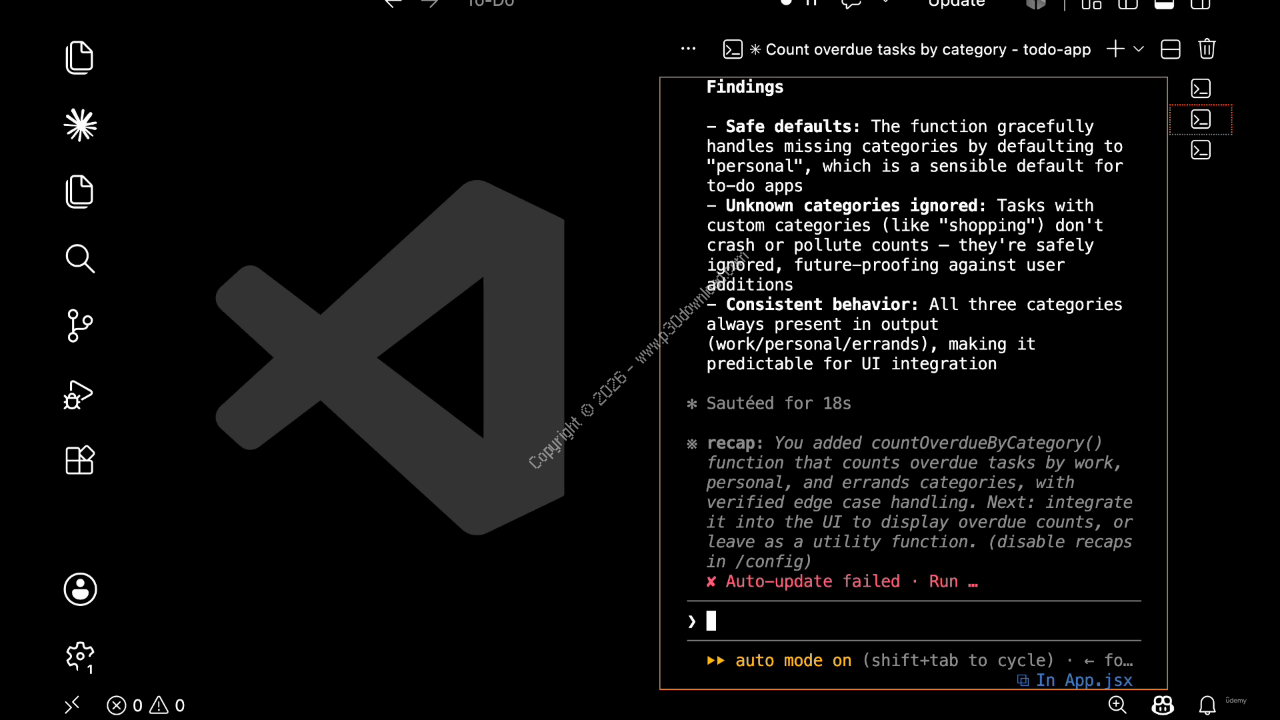Click the 'Auto-update failed · Run …' message
This screenshot has width=1280, height=720.
pyautogui.click(x=842, y=581)
